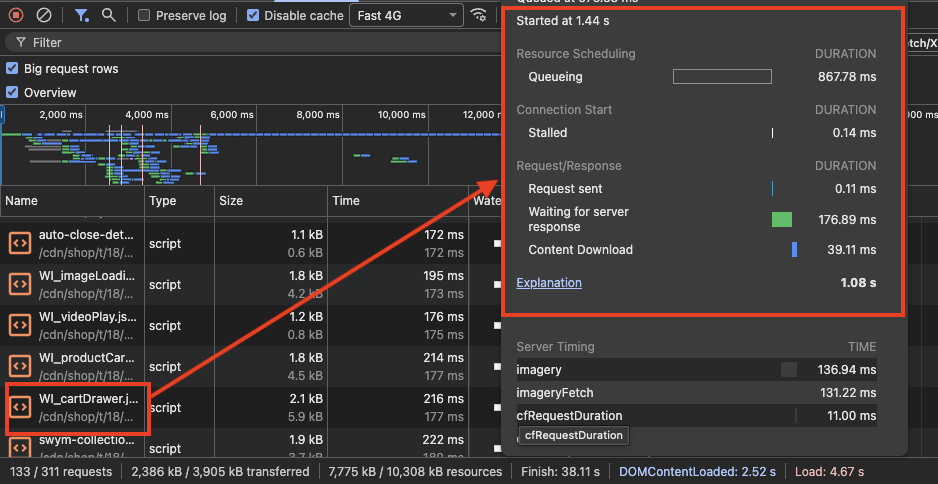Stop recording network log
The width and height of the screenshot is (938, 484).
pos(16,15)
